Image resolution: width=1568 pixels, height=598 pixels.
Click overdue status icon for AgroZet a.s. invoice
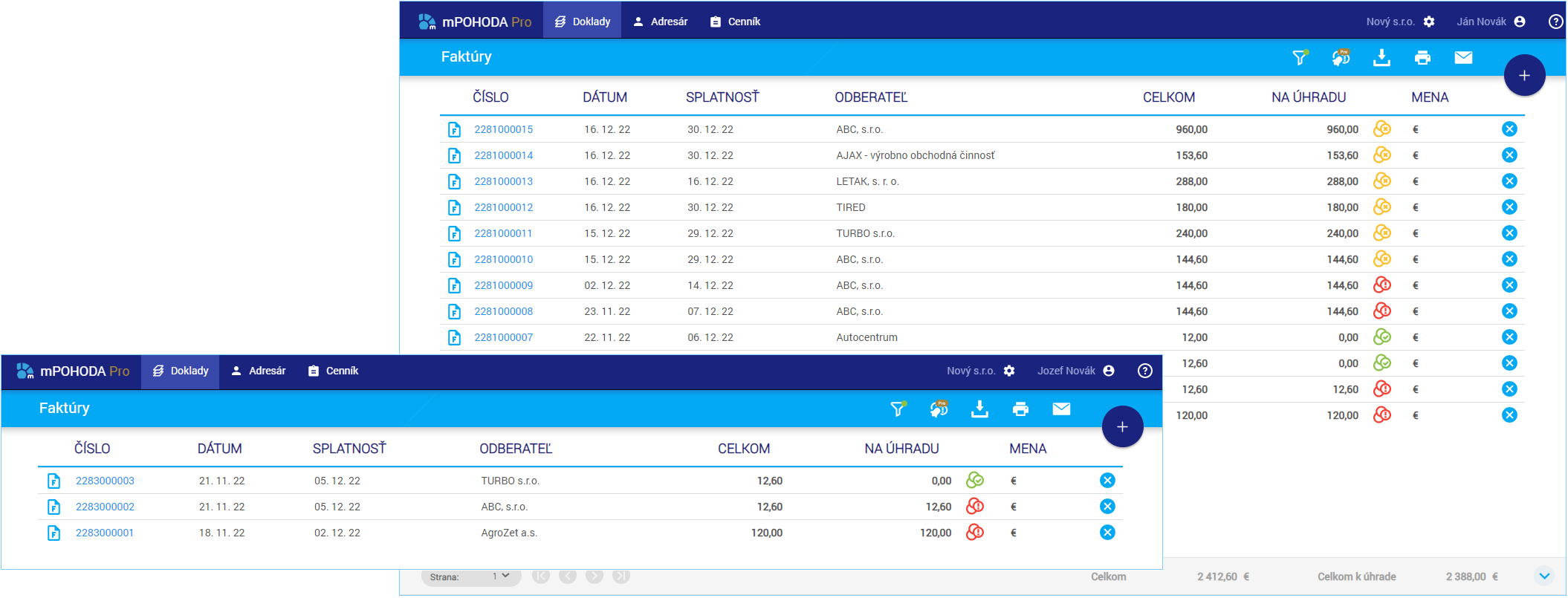(975, 532)
